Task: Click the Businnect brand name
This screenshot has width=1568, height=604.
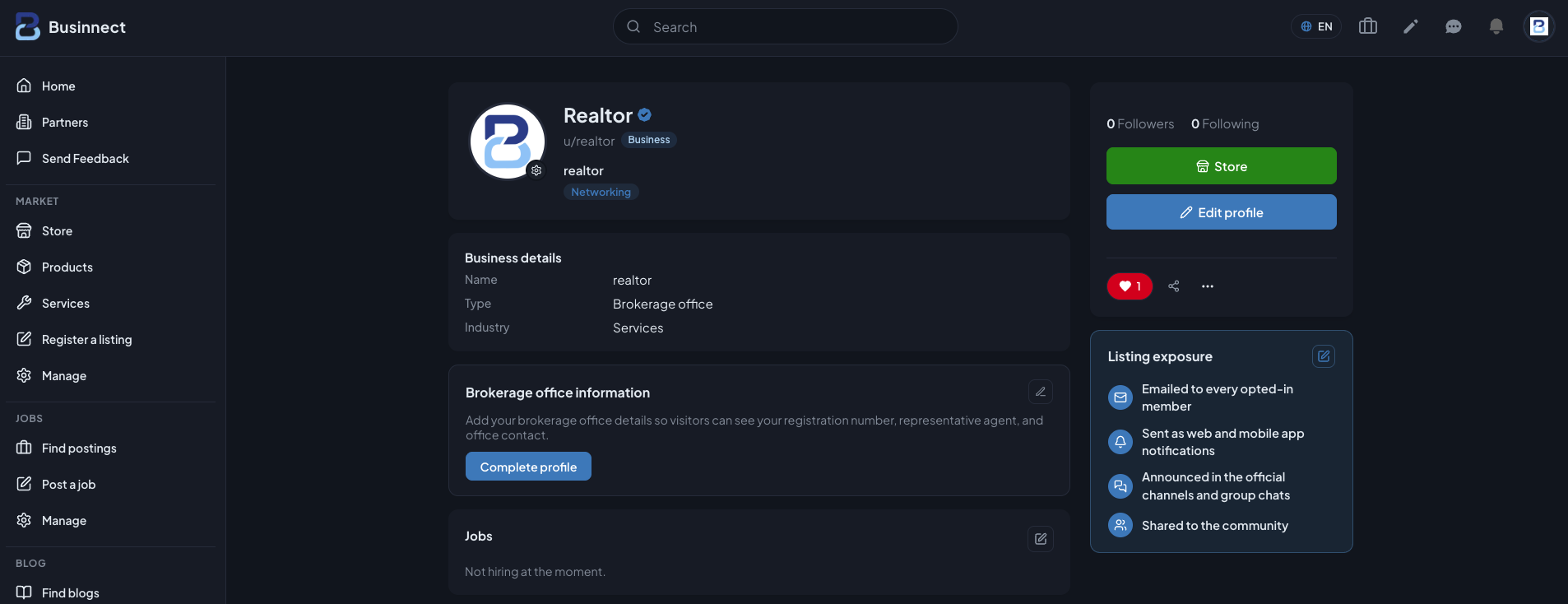Action: 87,27
